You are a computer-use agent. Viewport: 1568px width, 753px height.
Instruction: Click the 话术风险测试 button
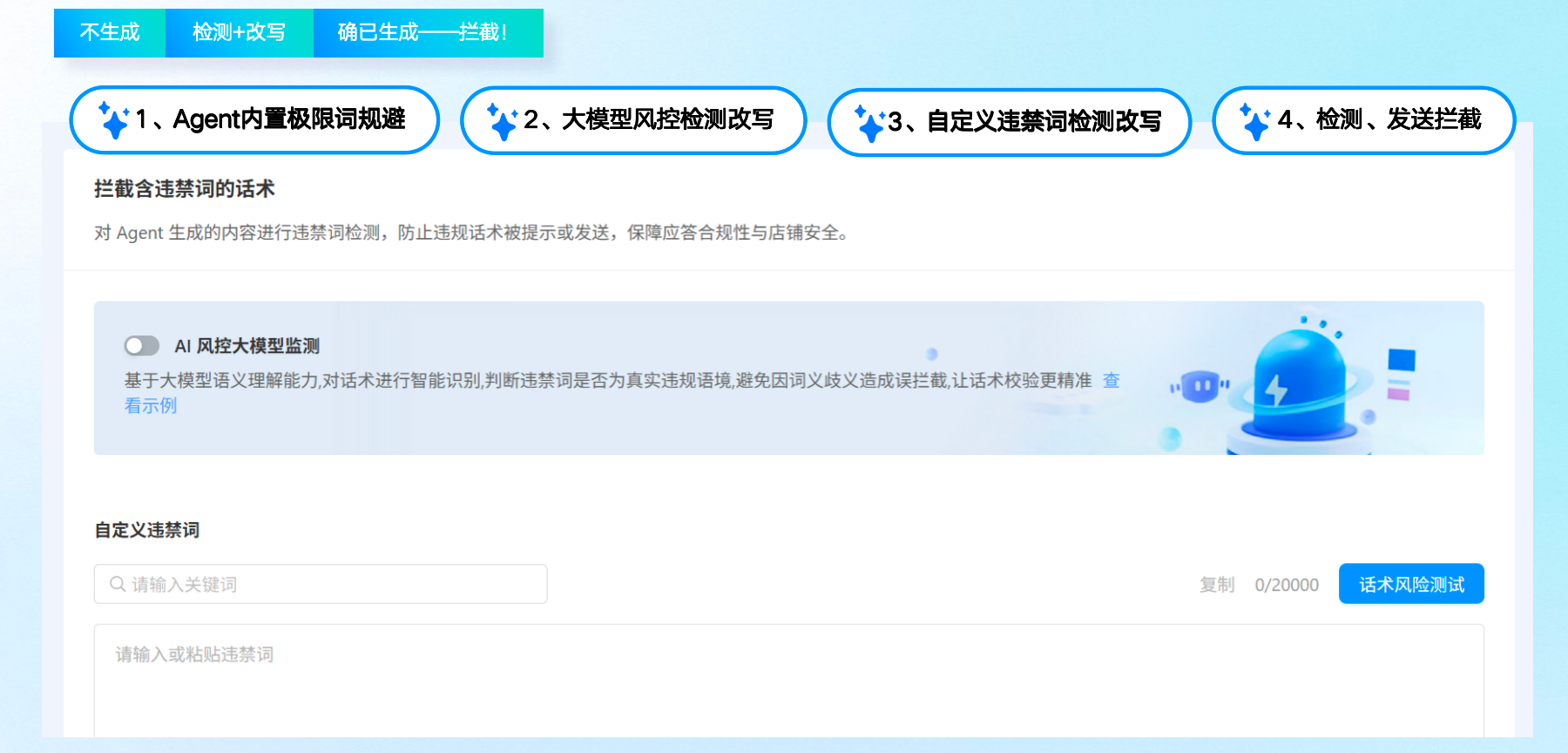click(x=1411, y=584)
